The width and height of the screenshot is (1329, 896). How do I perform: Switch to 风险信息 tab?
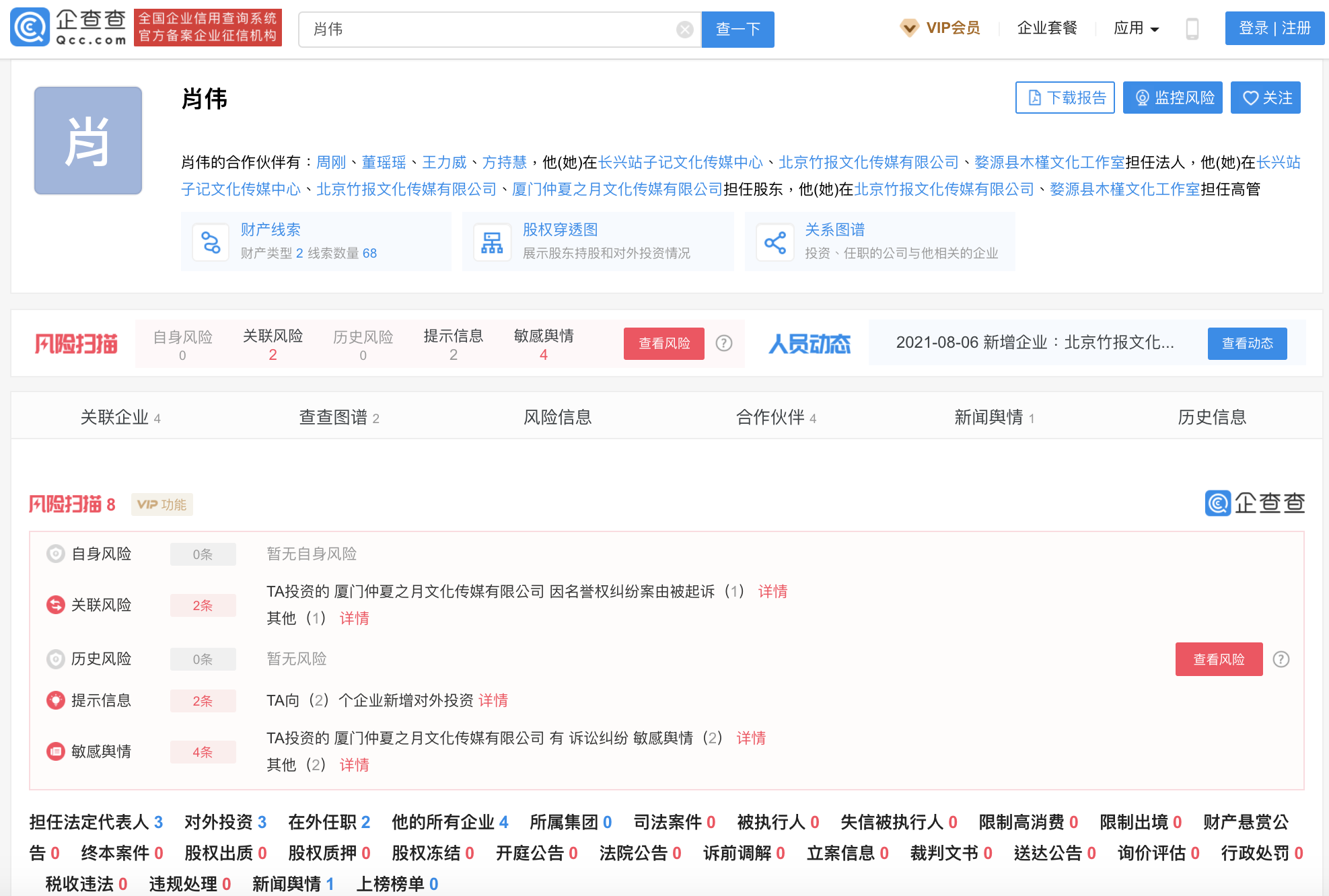557,417
